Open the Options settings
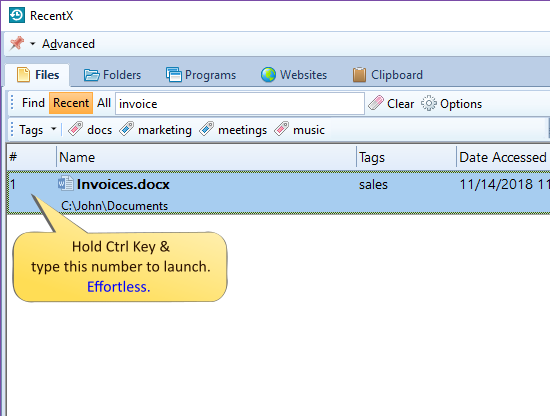 (452, 103)
